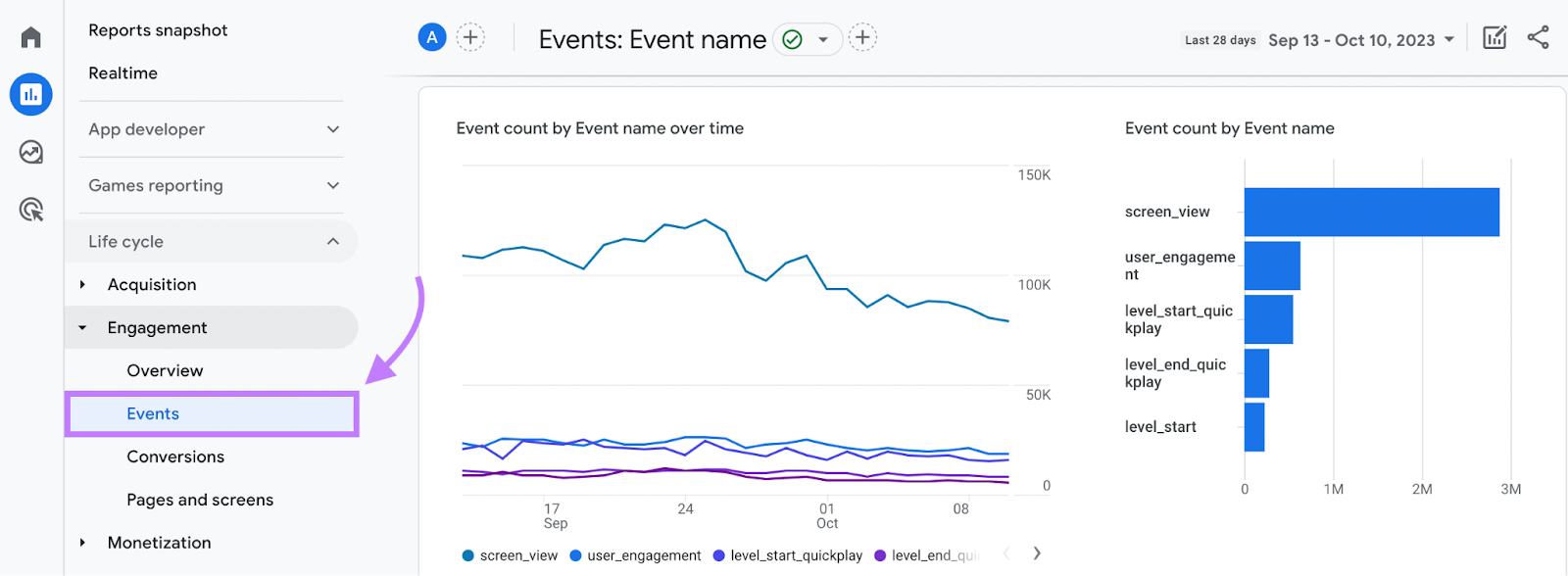Screen dimensions: 1568x576
Task: Open the customize report pencil icon
Action: 1494,38
